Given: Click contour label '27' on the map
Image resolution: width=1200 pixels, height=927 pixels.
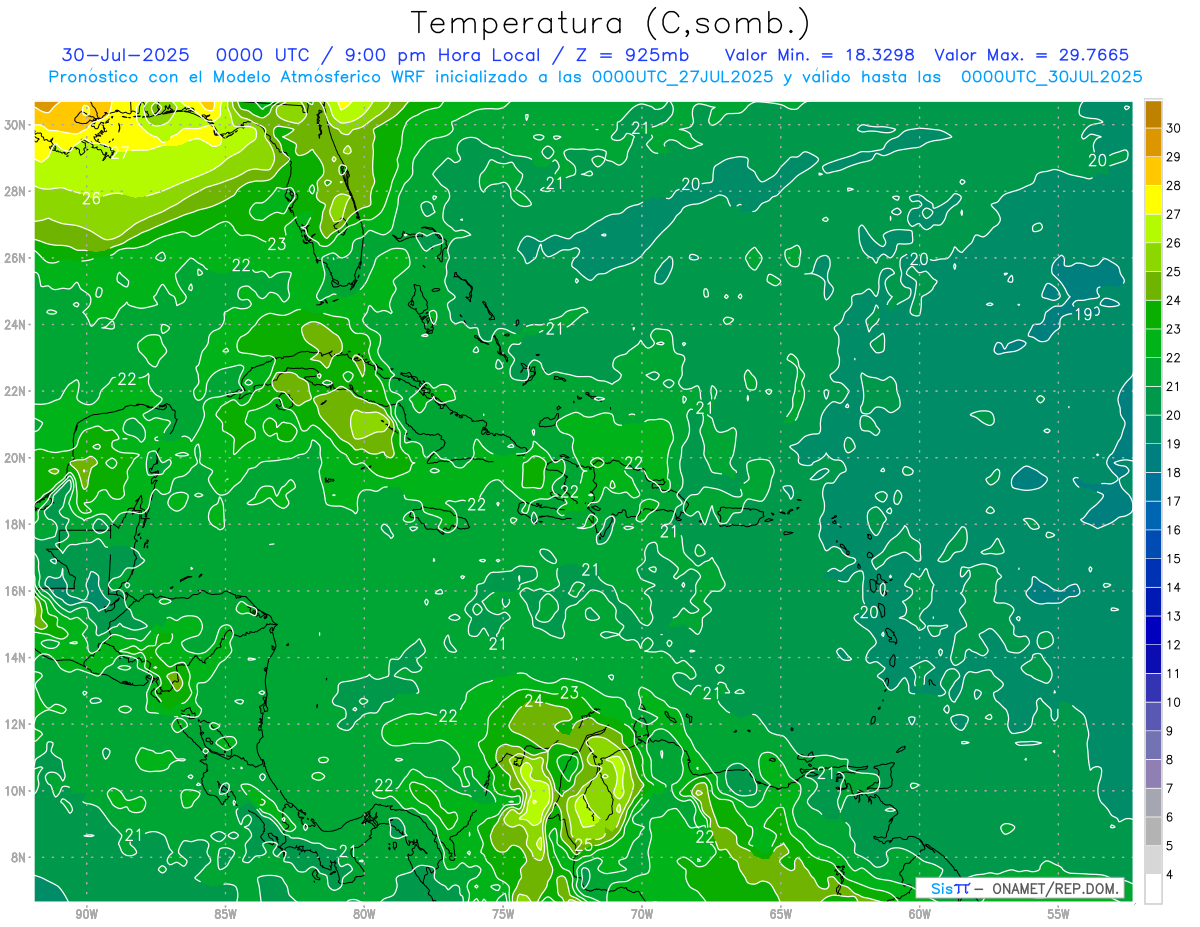Looking at the screenshot, I should [x=120, y=154].
